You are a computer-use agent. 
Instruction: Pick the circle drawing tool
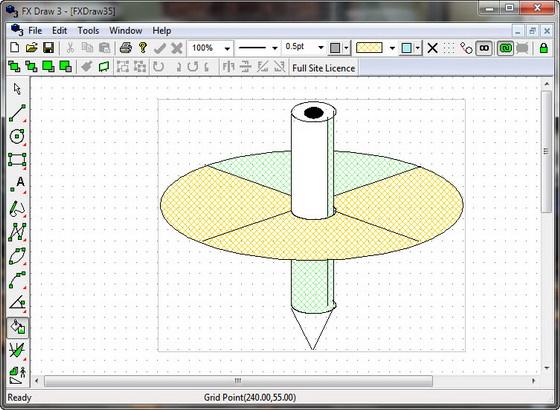(17, 136)
